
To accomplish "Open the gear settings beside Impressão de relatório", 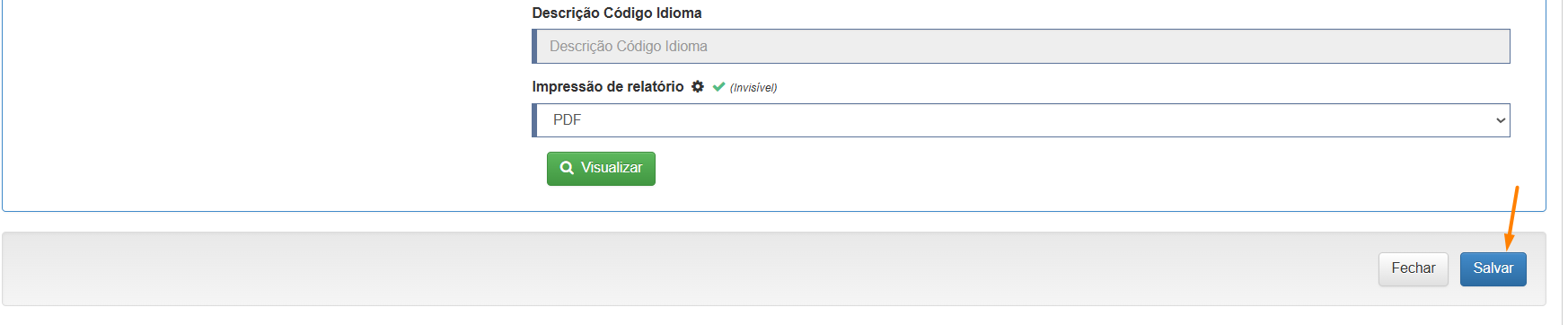I will (x=698, y=87).
